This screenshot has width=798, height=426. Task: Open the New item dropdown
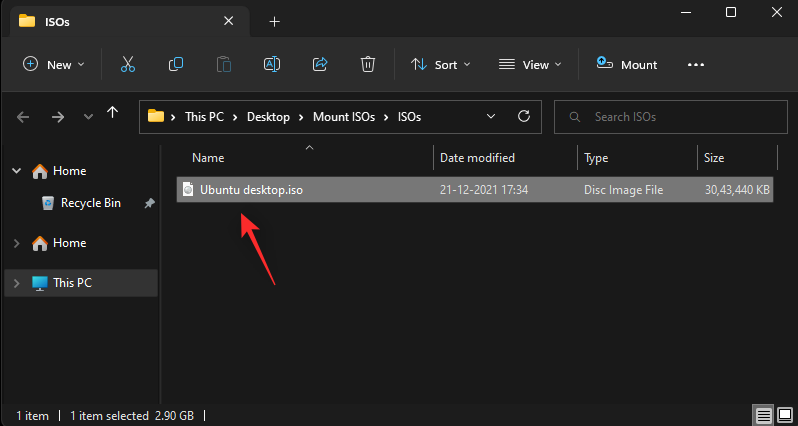(53, 65)
